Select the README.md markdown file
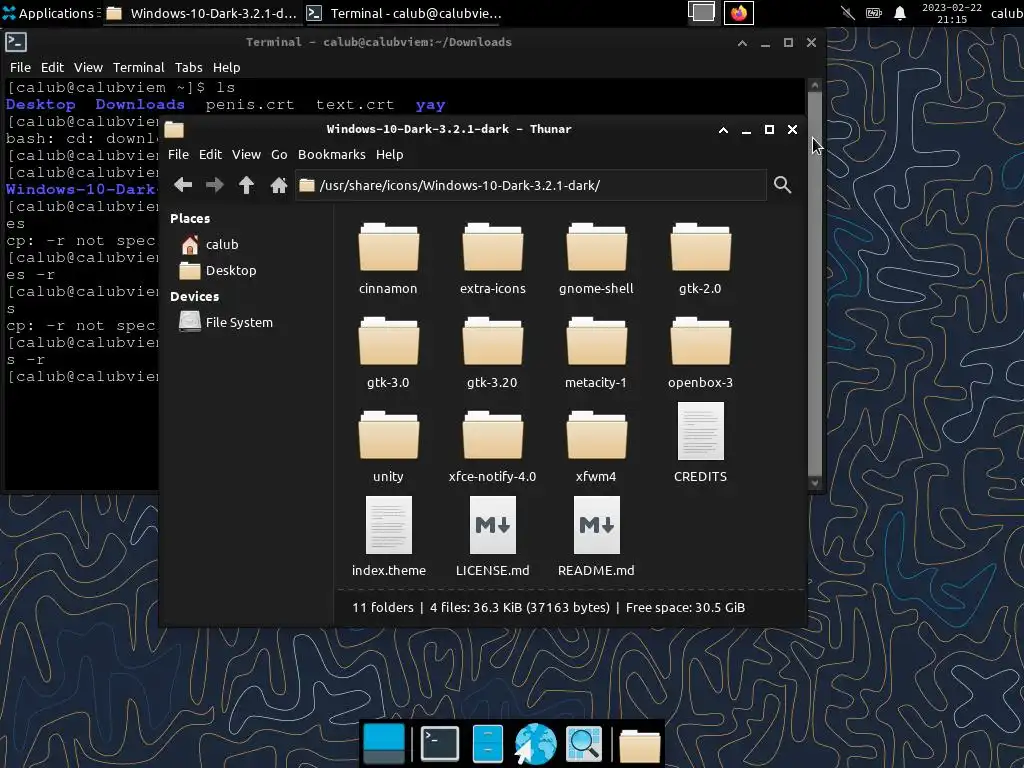The height and width of the screenshot is (768, 1024). tap(596, 537)
